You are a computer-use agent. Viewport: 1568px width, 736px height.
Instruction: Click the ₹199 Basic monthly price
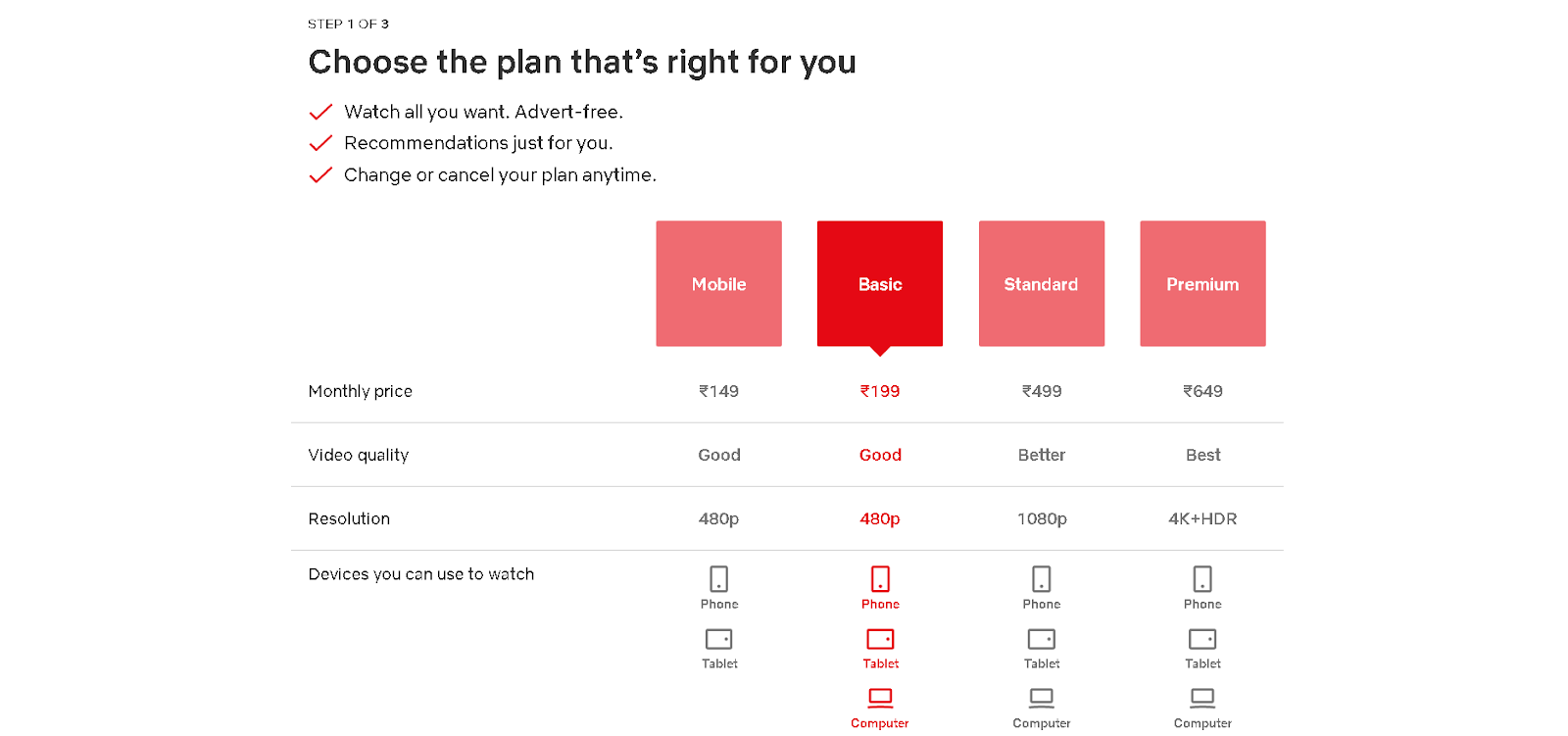pos(880,391)
